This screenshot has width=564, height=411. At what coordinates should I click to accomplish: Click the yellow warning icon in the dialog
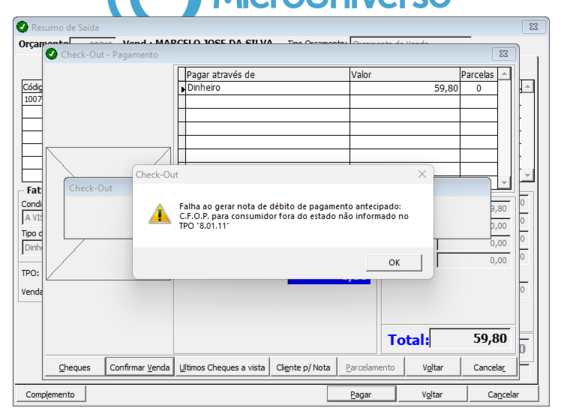(160, 214)
